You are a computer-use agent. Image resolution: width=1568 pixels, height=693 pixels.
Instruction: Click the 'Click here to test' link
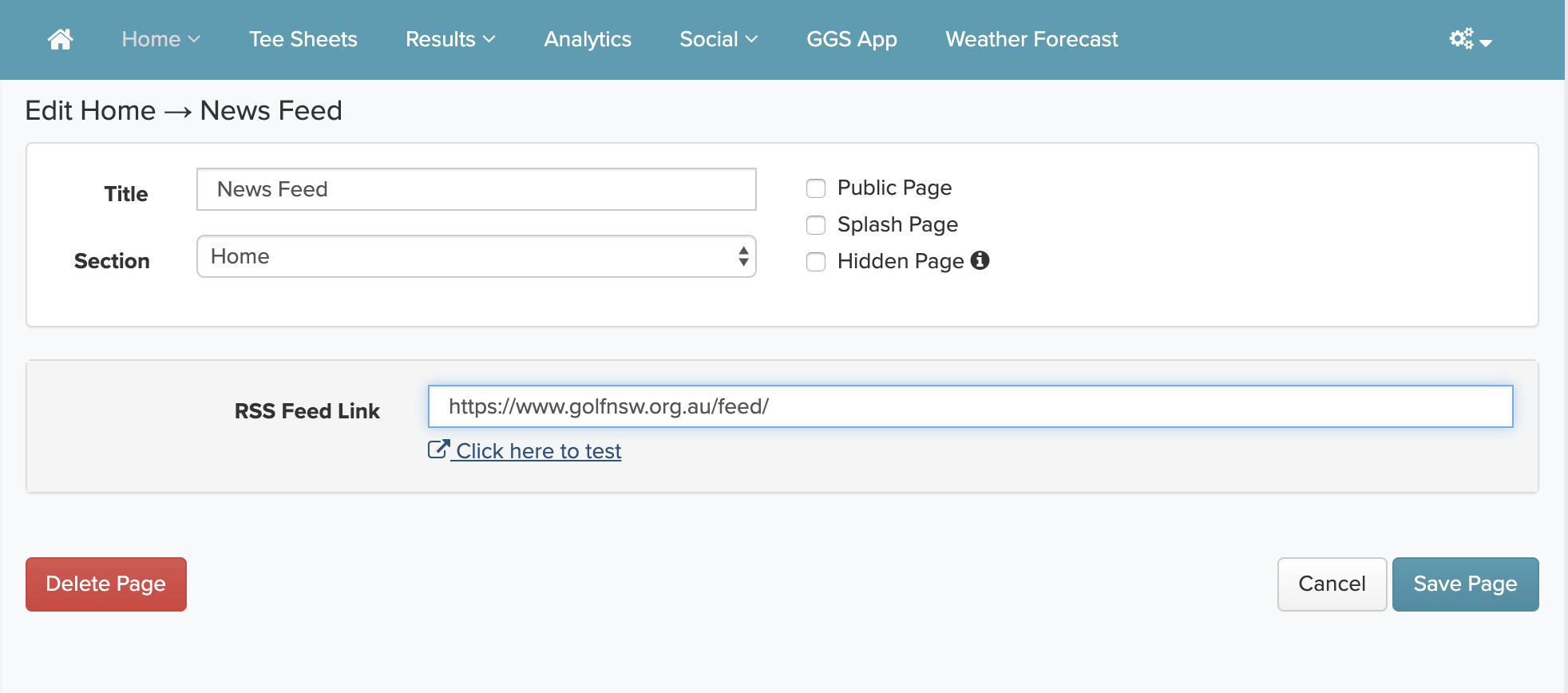(539, 451)
